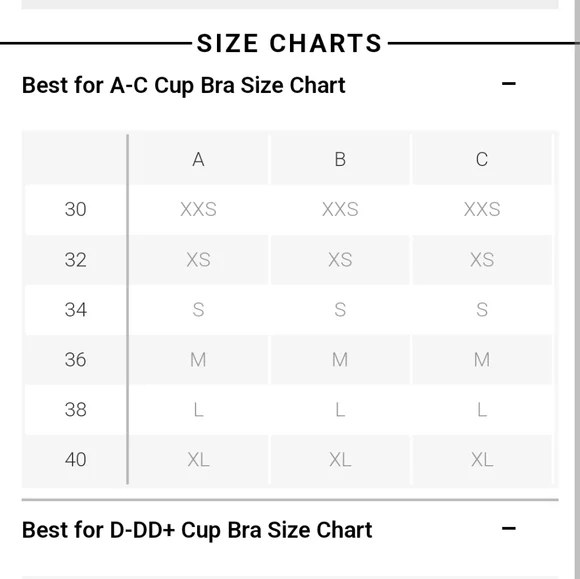Click the Best for A-C Cup heading
Image resolution: width=580 pixels, height=579 pixels.
pos(183,85)
